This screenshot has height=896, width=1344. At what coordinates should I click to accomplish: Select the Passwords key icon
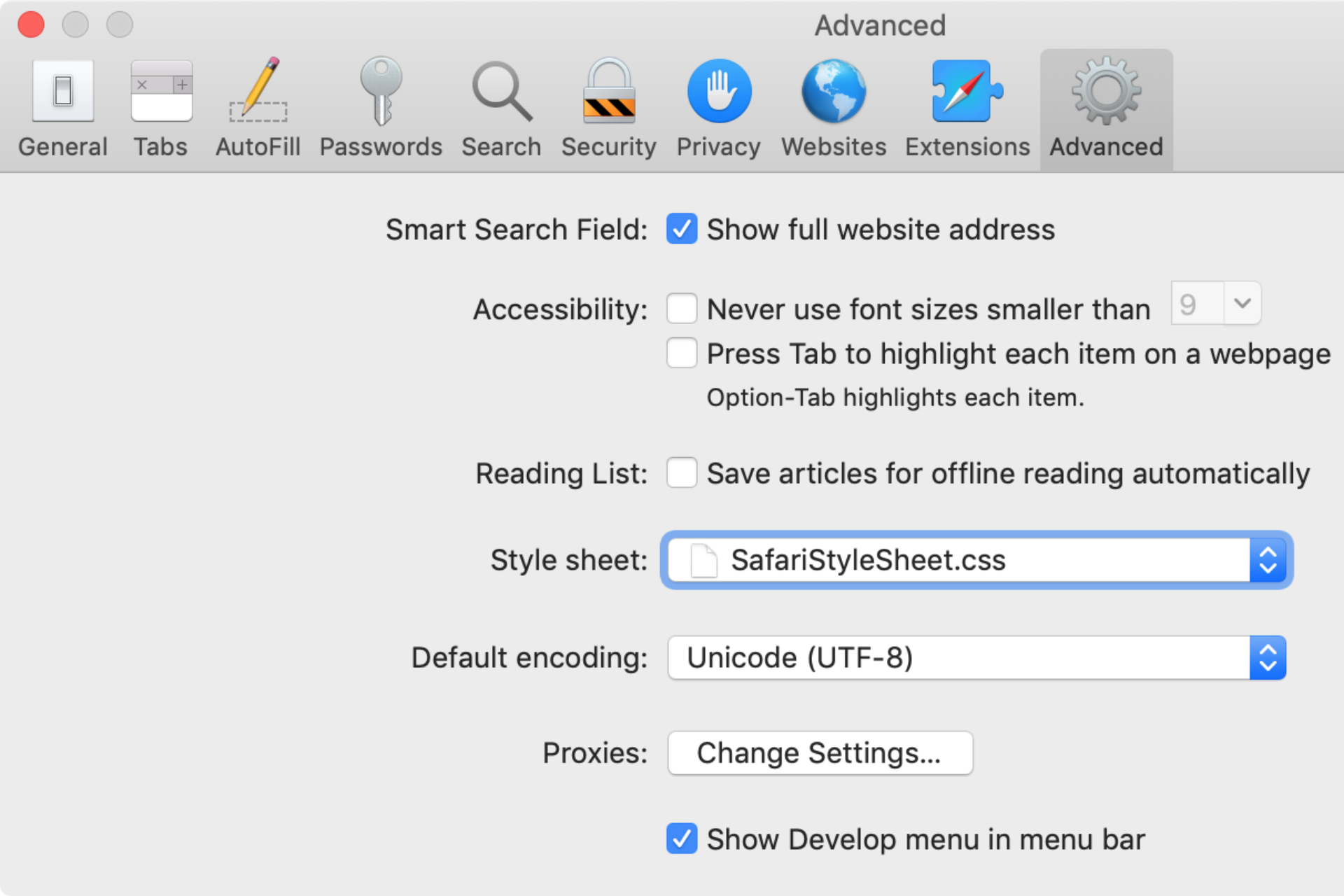click(381, 91)
